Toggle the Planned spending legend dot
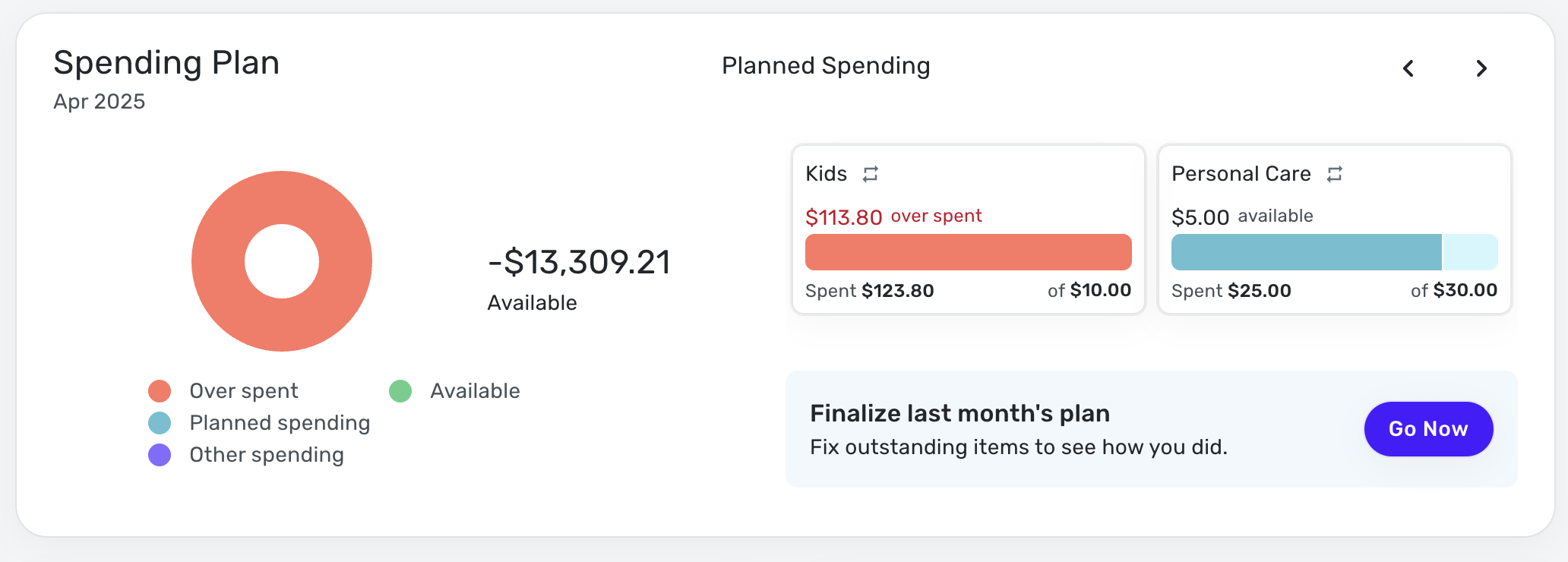Image resolution: width=1568 pixels, height=562 pixels. (160, 423)
